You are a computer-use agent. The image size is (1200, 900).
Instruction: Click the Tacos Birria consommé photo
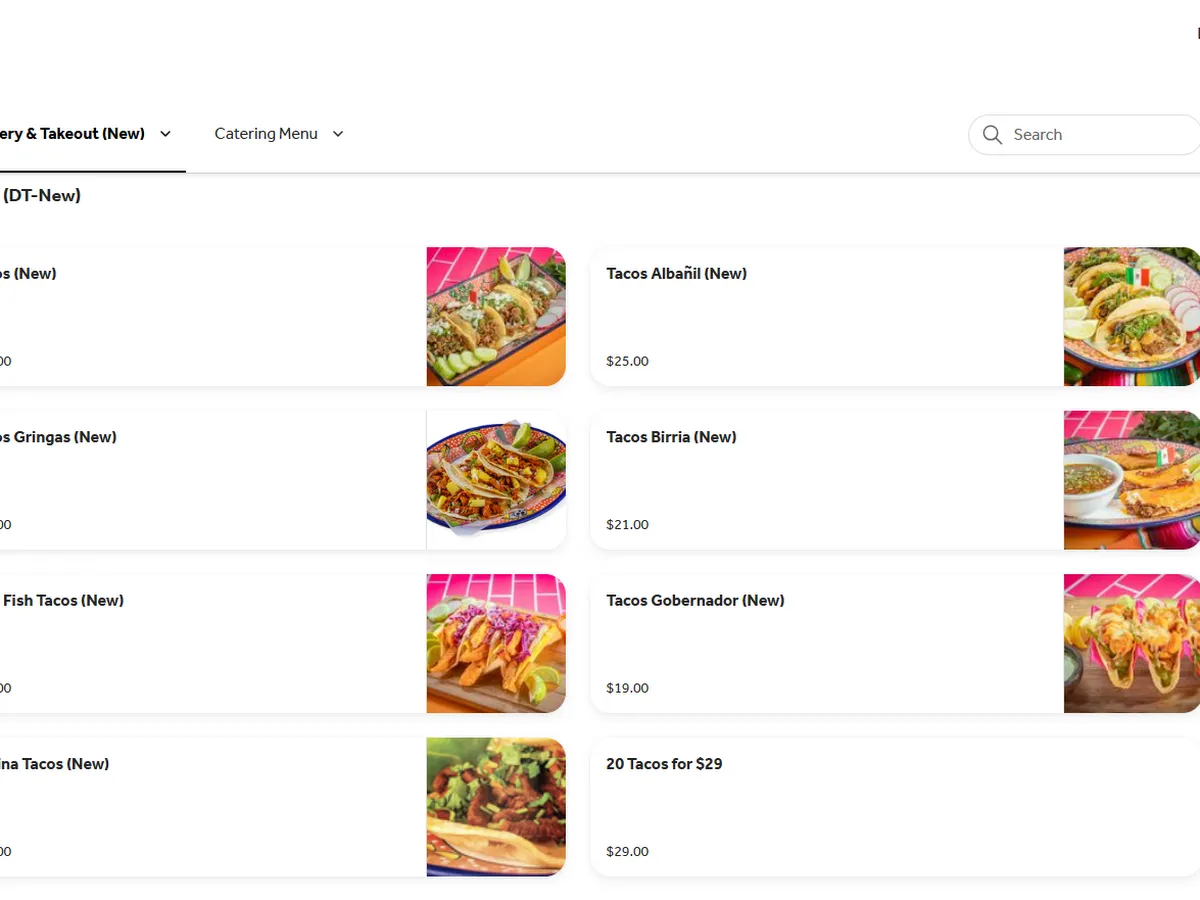click(1131, 480)
